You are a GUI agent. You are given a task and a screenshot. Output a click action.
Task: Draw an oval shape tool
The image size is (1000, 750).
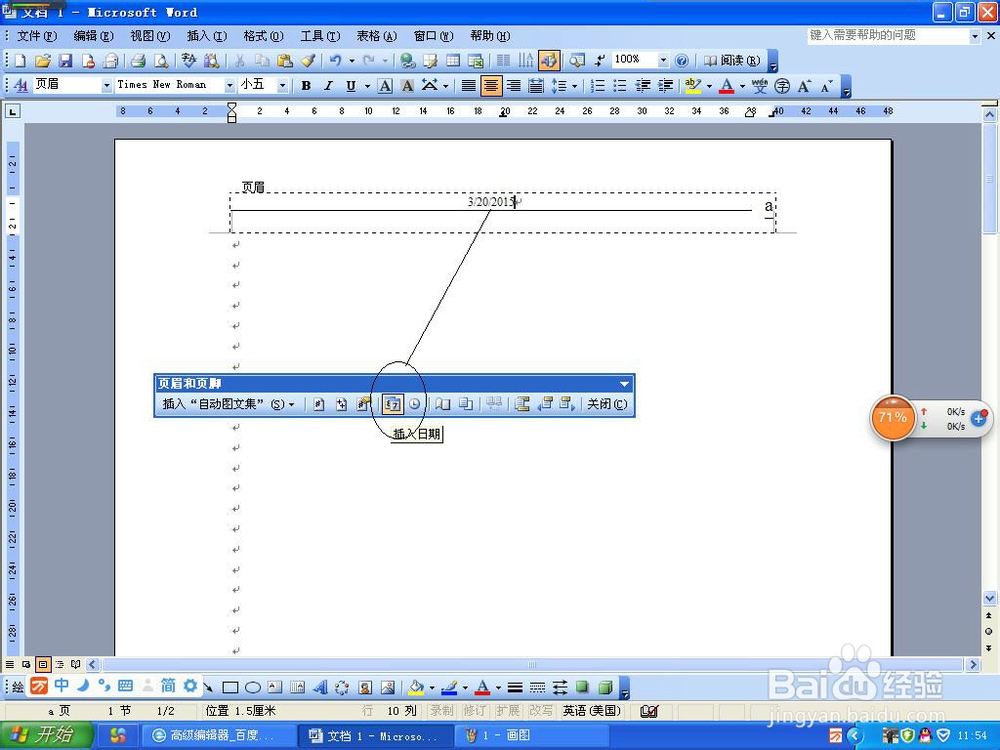click(253, 688)
